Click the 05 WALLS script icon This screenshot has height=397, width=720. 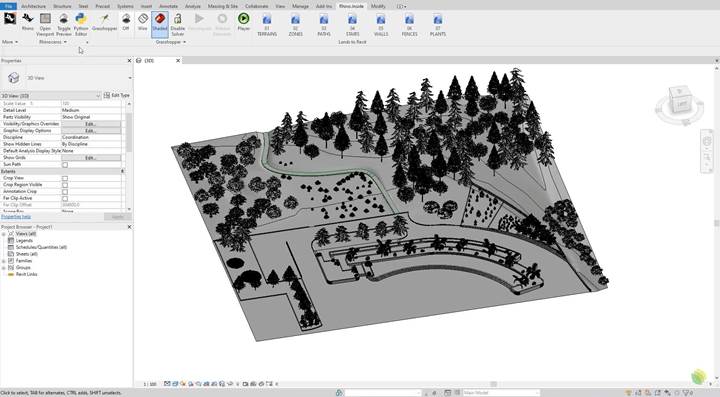click(x=381, y=25)
